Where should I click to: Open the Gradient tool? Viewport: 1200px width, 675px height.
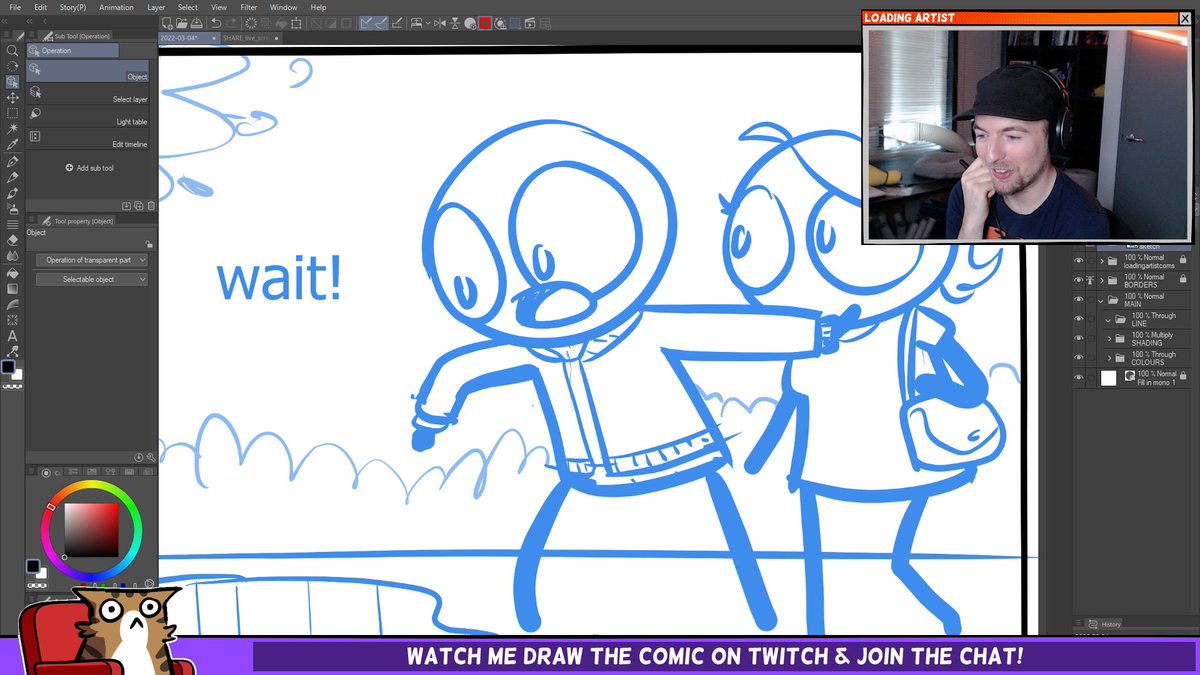pyautogui.click(x=12, y=289)
